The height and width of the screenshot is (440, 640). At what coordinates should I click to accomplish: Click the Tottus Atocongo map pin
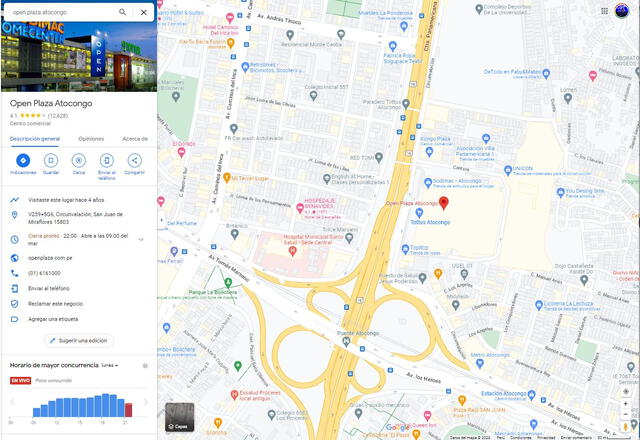(419, 213)
